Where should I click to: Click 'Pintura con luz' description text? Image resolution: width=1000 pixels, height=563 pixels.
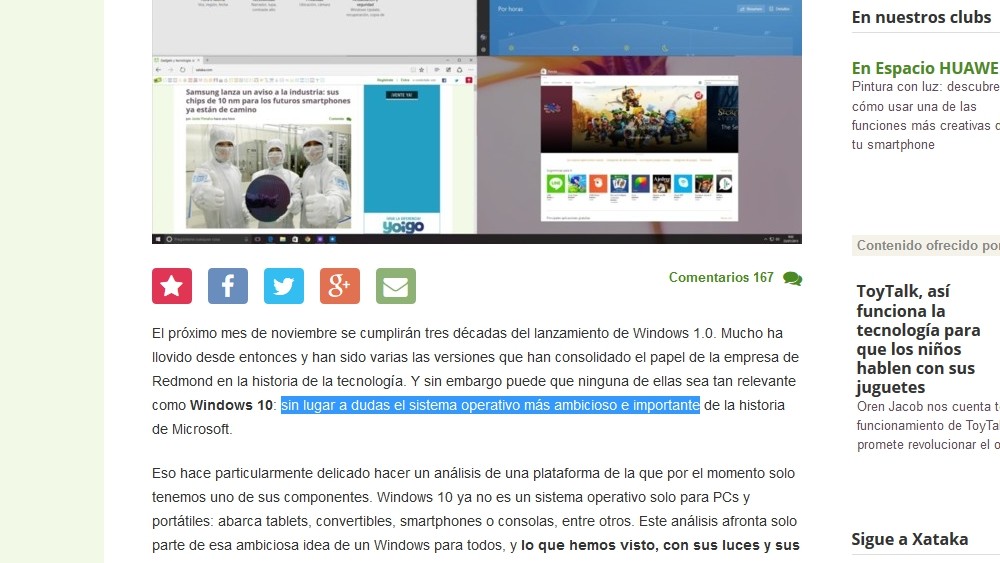tap(925, 115)
